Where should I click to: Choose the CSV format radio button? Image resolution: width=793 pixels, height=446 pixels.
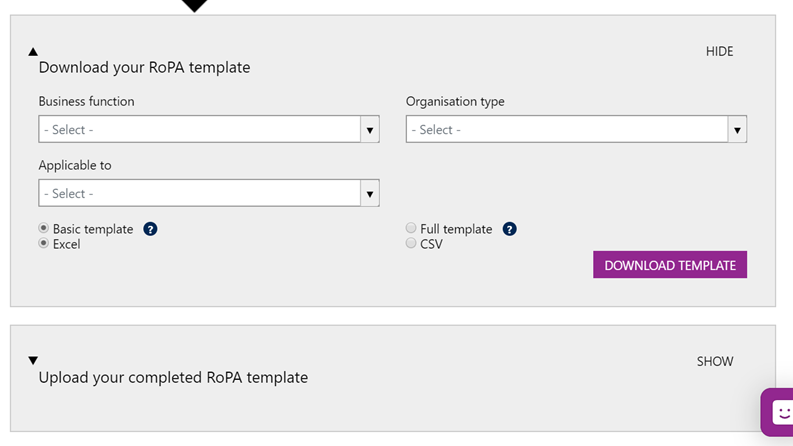pyautogui.click(x=411, y=243)
